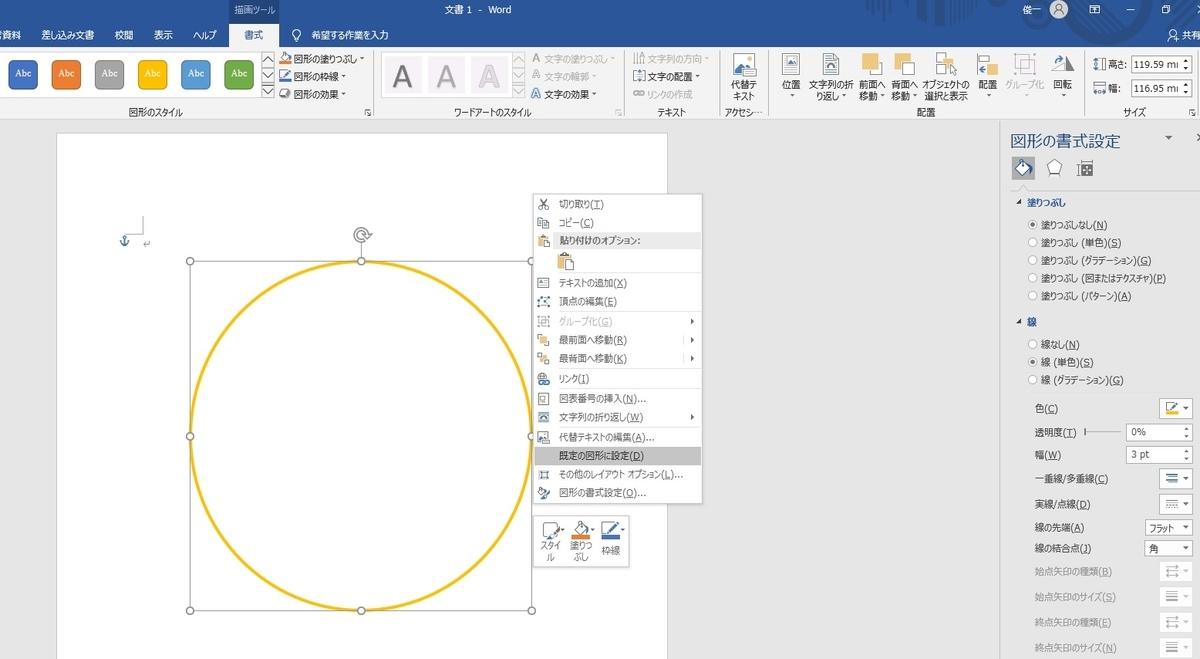Click 配置 align icon in ribbon
The width and height of the screenshot is (1200, 659).
tap(988, 76)
